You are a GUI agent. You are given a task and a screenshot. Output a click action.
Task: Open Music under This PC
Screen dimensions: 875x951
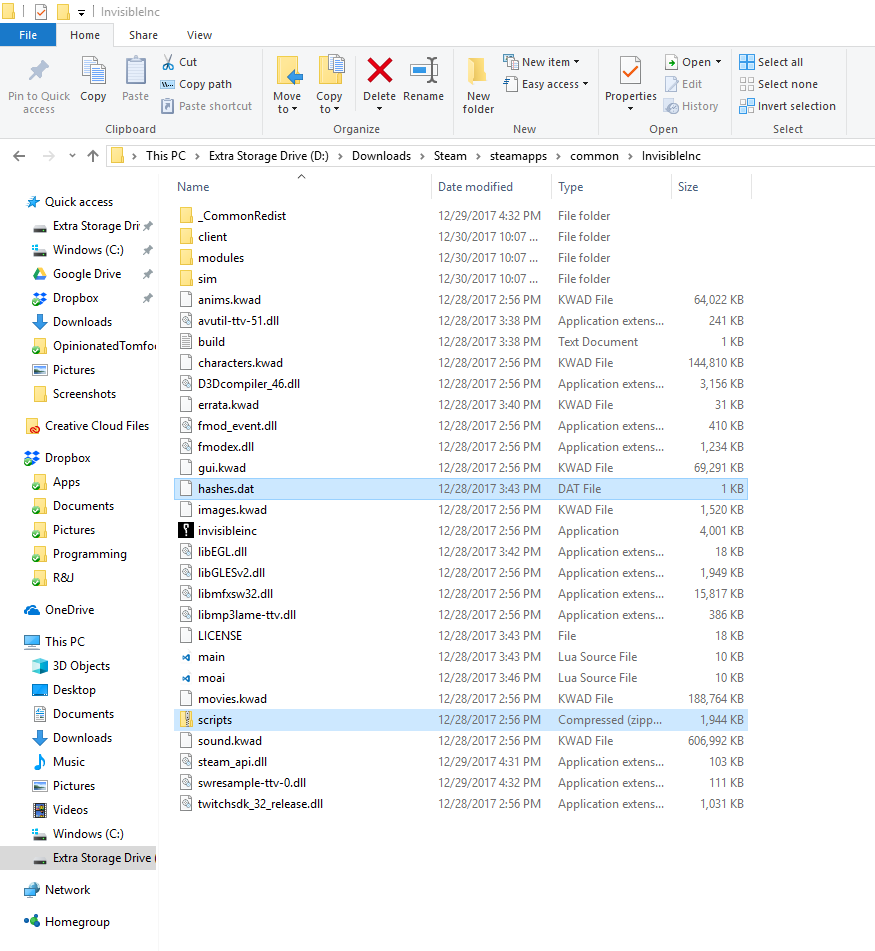pyautogui.click(x=69, y=762)
